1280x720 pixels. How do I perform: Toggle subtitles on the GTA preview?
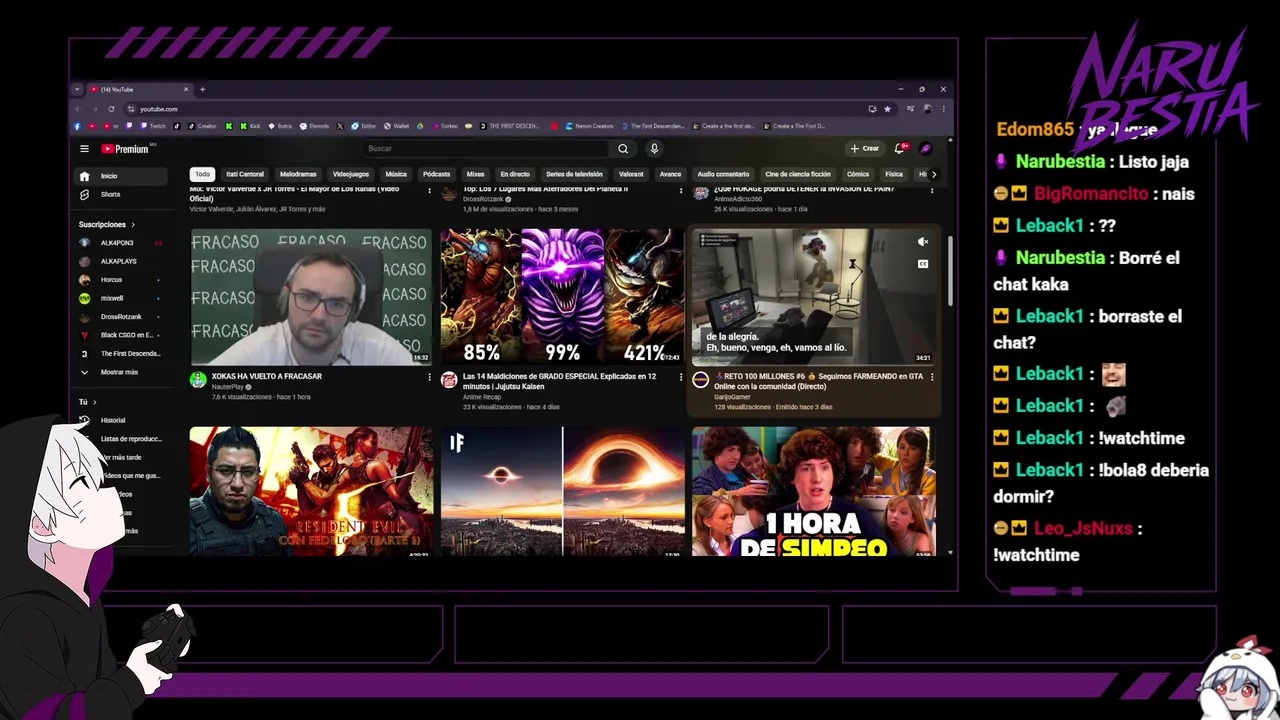point(923,264)
